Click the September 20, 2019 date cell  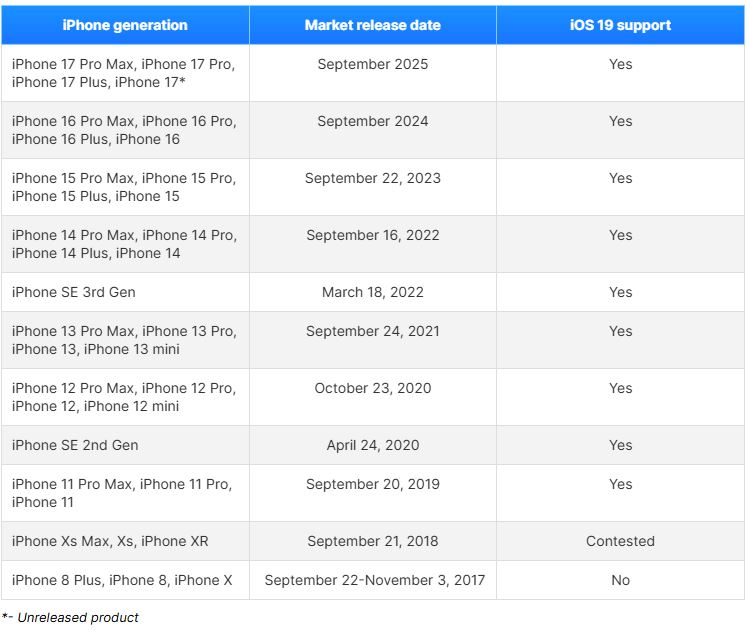click(x=373, y=493)
